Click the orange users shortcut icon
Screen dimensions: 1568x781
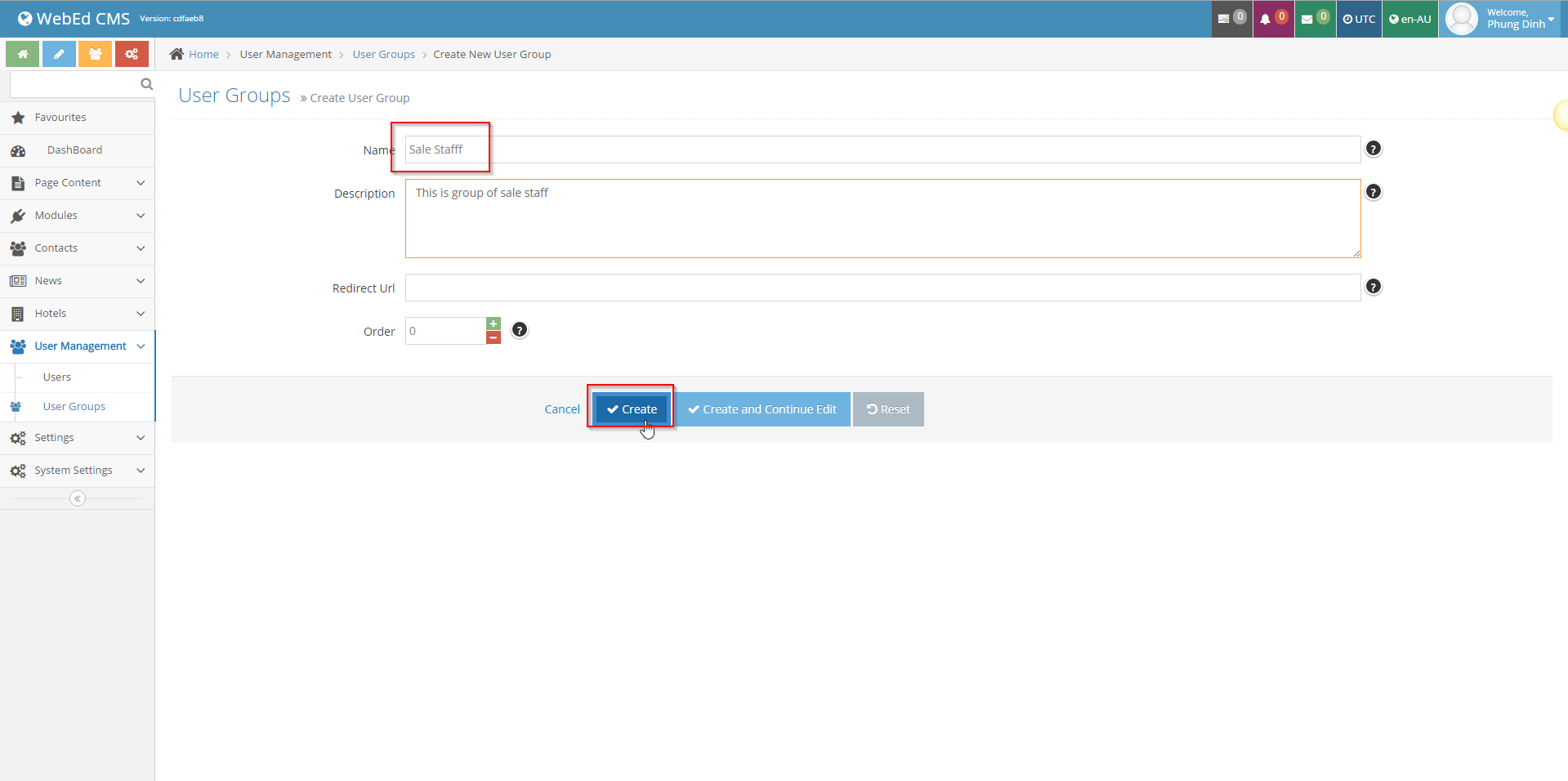point(95,55)
